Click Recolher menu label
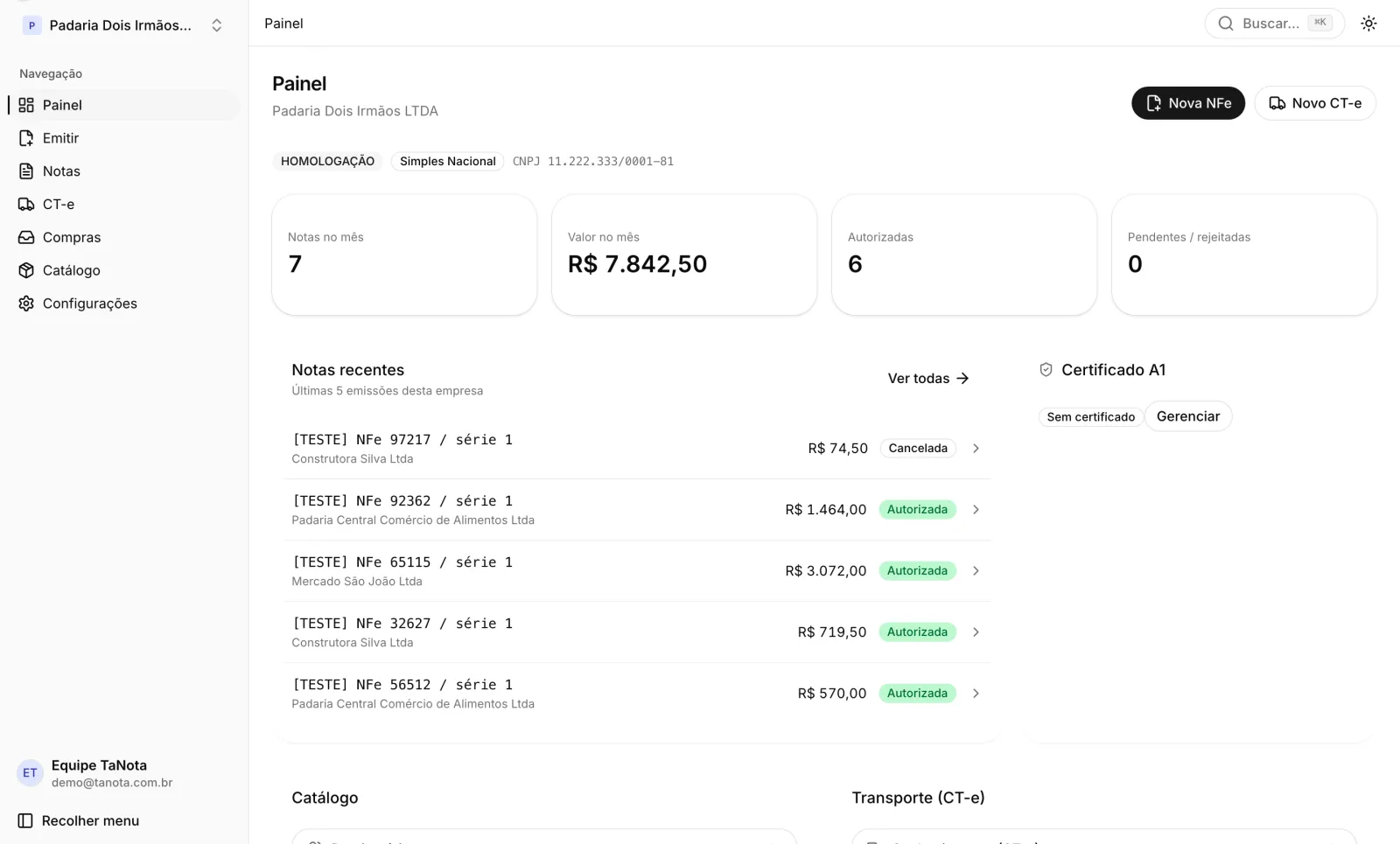The height and width of the screenshot is (844, 1400). point(91,820)
